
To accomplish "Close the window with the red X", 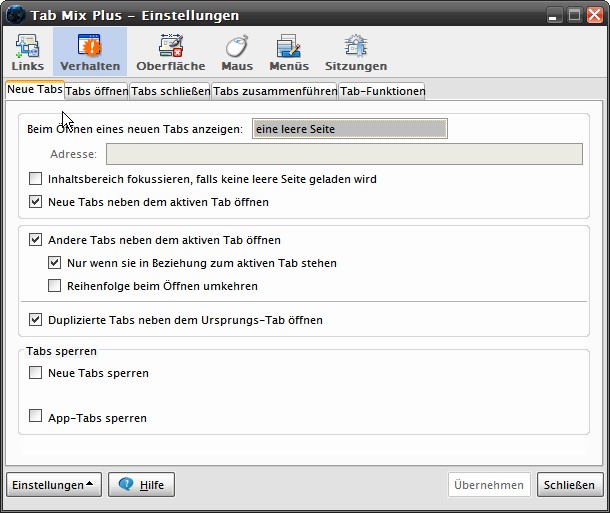I will (x=595, y=15).
